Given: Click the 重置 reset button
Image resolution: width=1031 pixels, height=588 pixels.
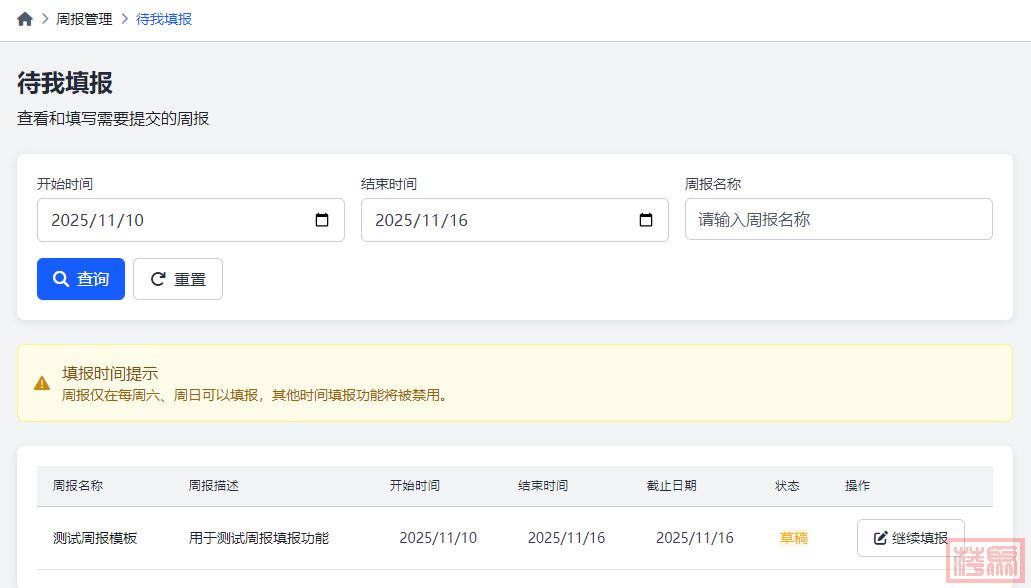Looking at the screenshot, I should tap(178, 279).
